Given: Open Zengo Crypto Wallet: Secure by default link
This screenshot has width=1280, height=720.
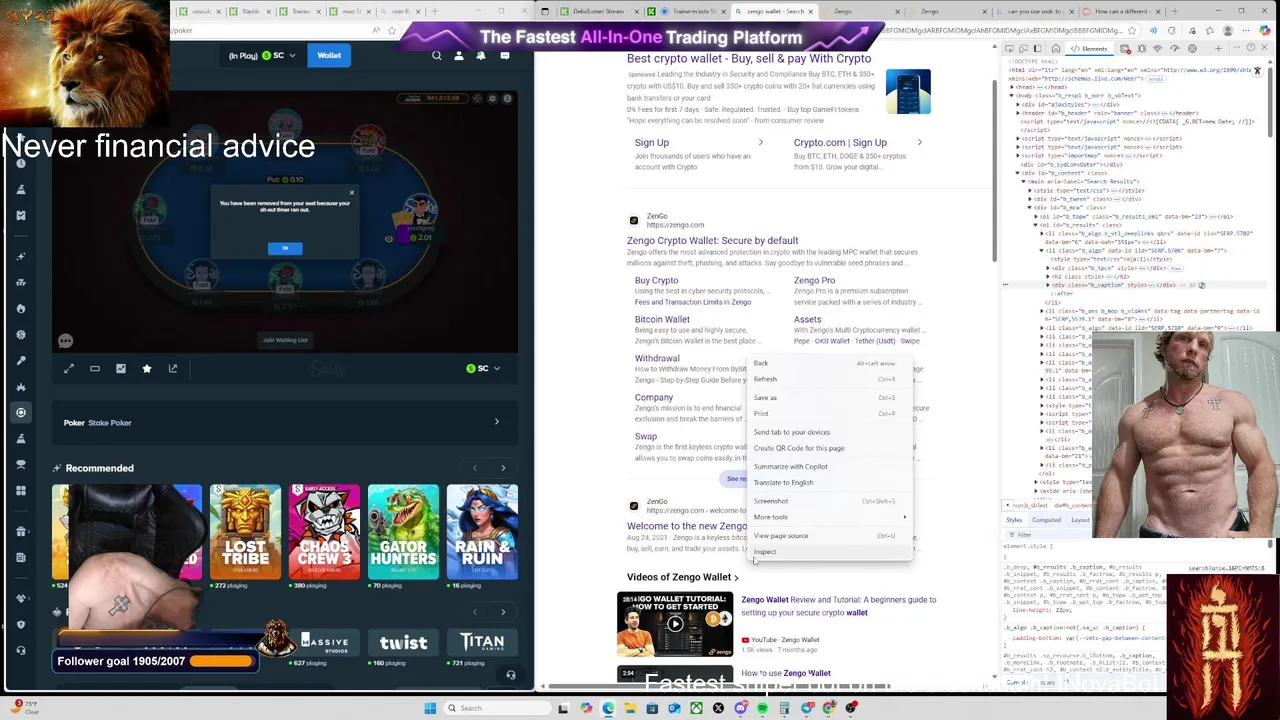Looking at the screenshot, I should point(712,241).
